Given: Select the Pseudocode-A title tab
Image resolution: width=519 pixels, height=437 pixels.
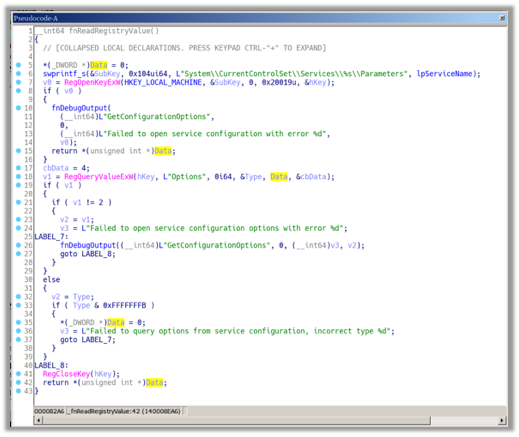Looking at the screenshot, I should pyautogui.click(x=36, y=18).
